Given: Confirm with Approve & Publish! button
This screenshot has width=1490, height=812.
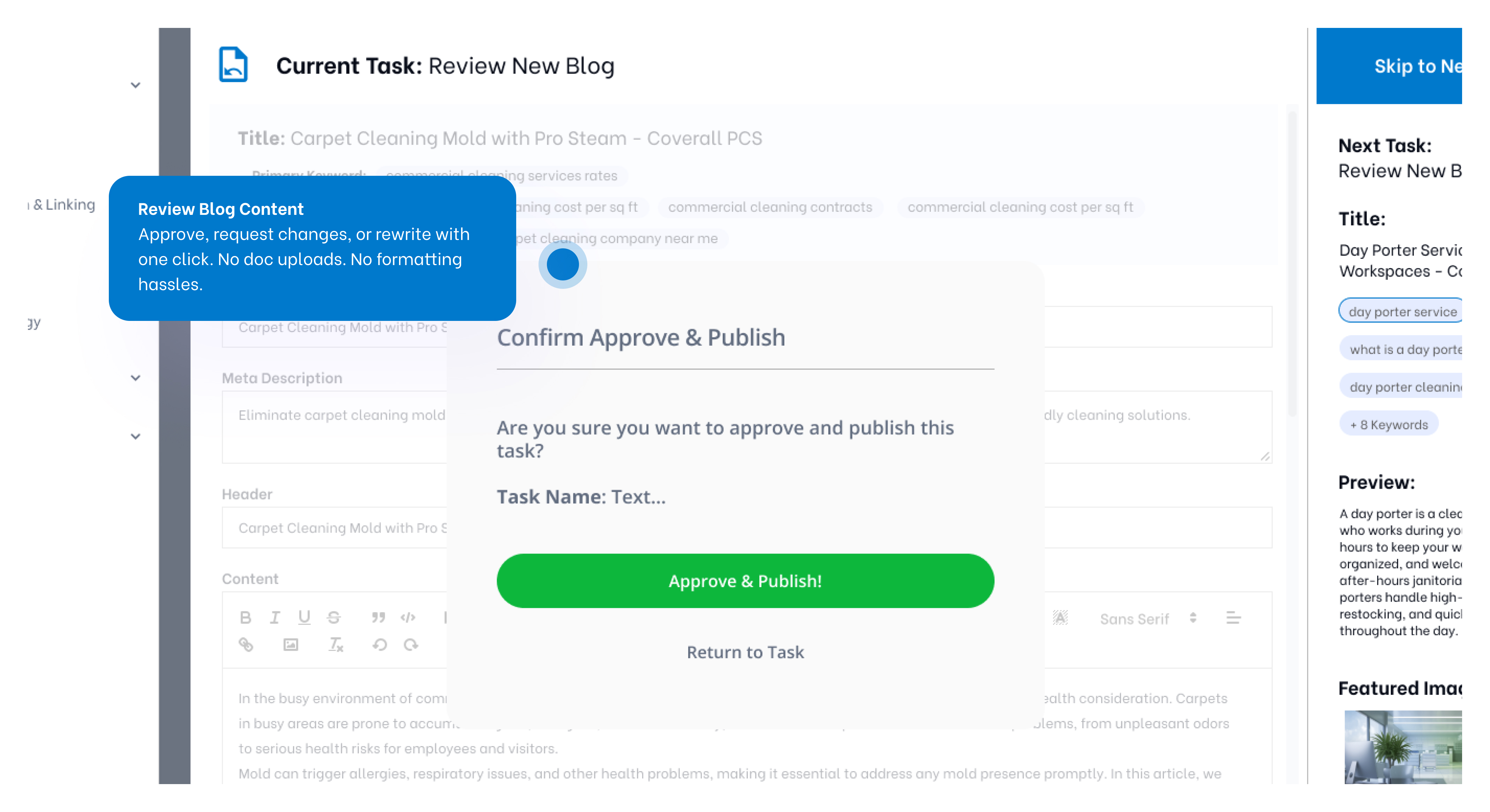Looking at the screenshot, I should 745,581.
